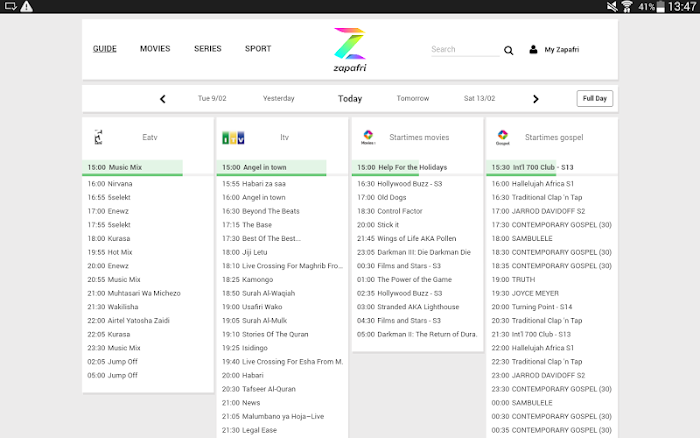Open the Eatv channel logo
The height and width of the screenshot is (438, 700).
pos(98,137)
